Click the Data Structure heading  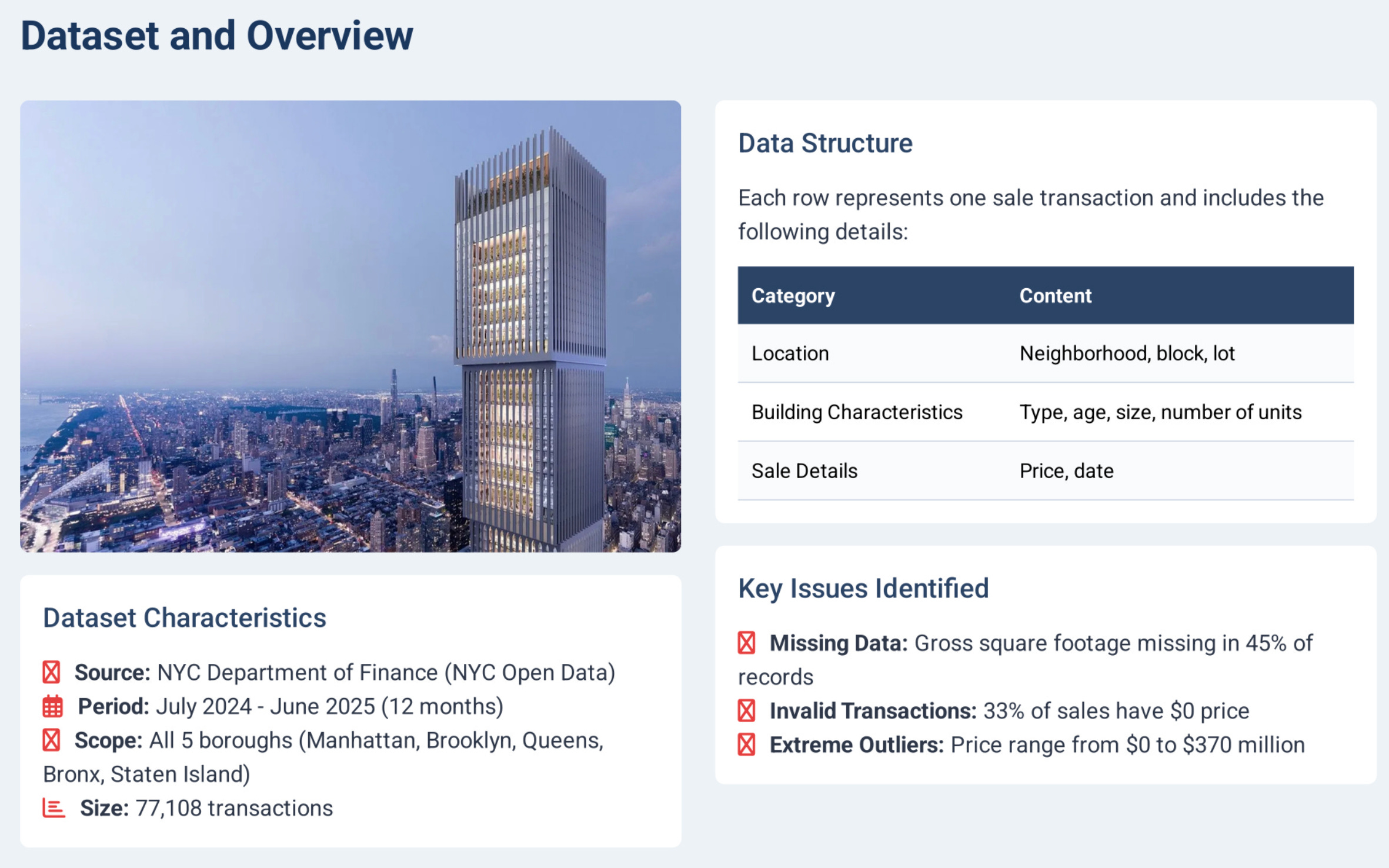tap(824, 143)
